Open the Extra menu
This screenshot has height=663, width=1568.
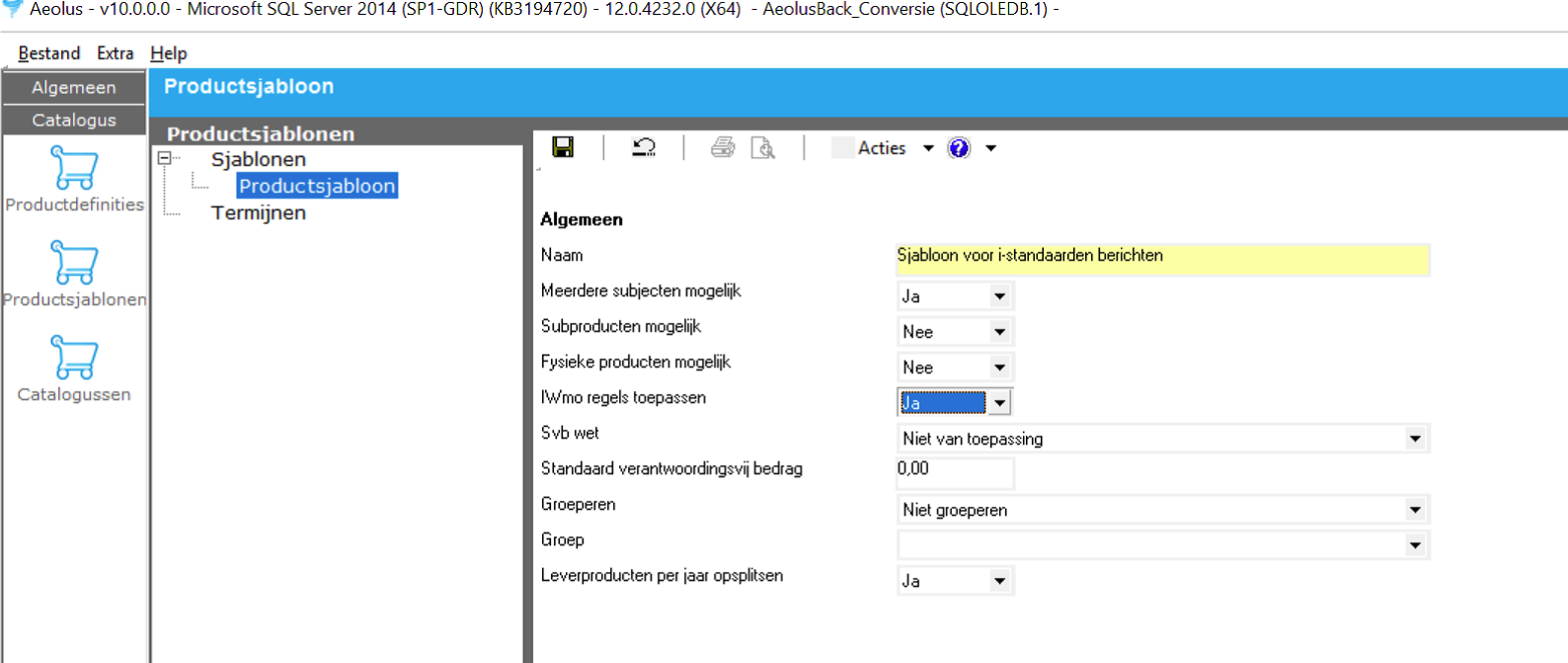[x=115, y=53]
